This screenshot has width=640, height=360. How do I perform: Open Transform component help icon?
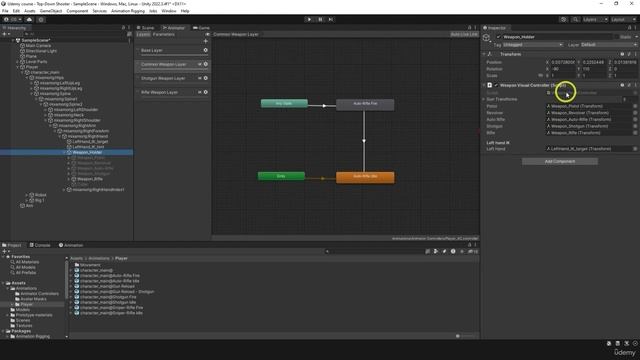coord(622,54)
